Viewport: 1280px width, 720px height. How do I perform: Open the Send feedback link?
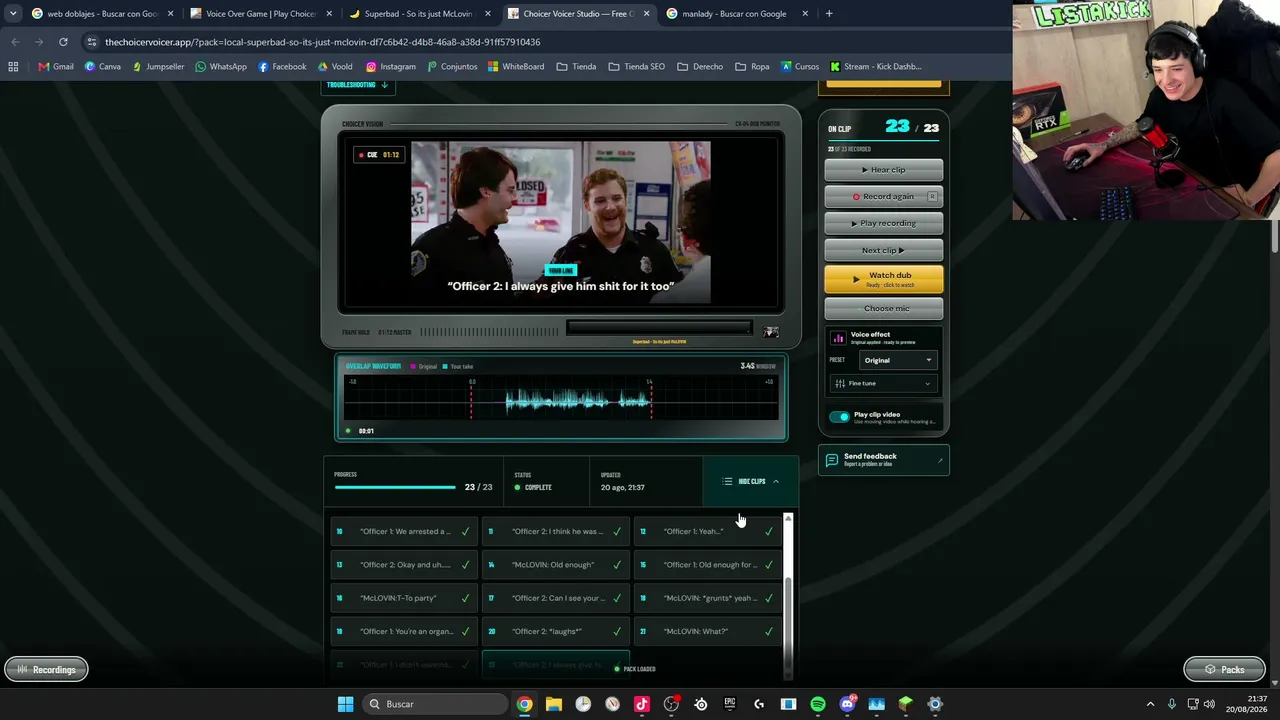[x=884, y=460]
